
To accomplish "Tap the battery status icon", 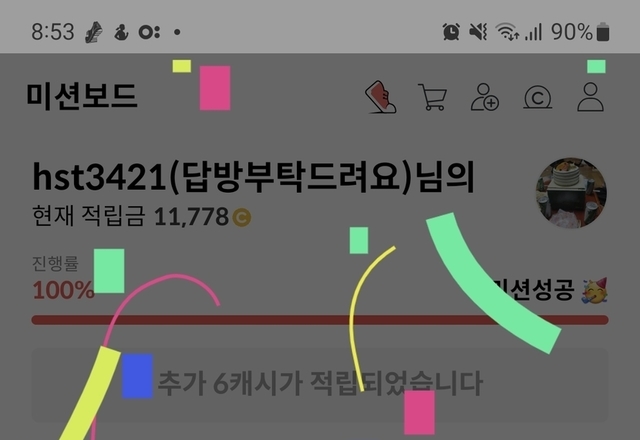I will (x=603, y=32).
